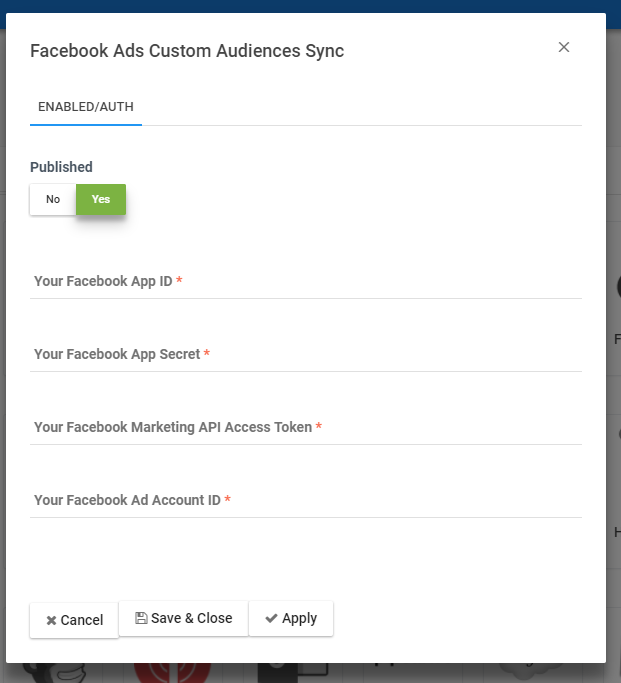
Task: Click the checkmark icon on Apply
Action: 271,618
